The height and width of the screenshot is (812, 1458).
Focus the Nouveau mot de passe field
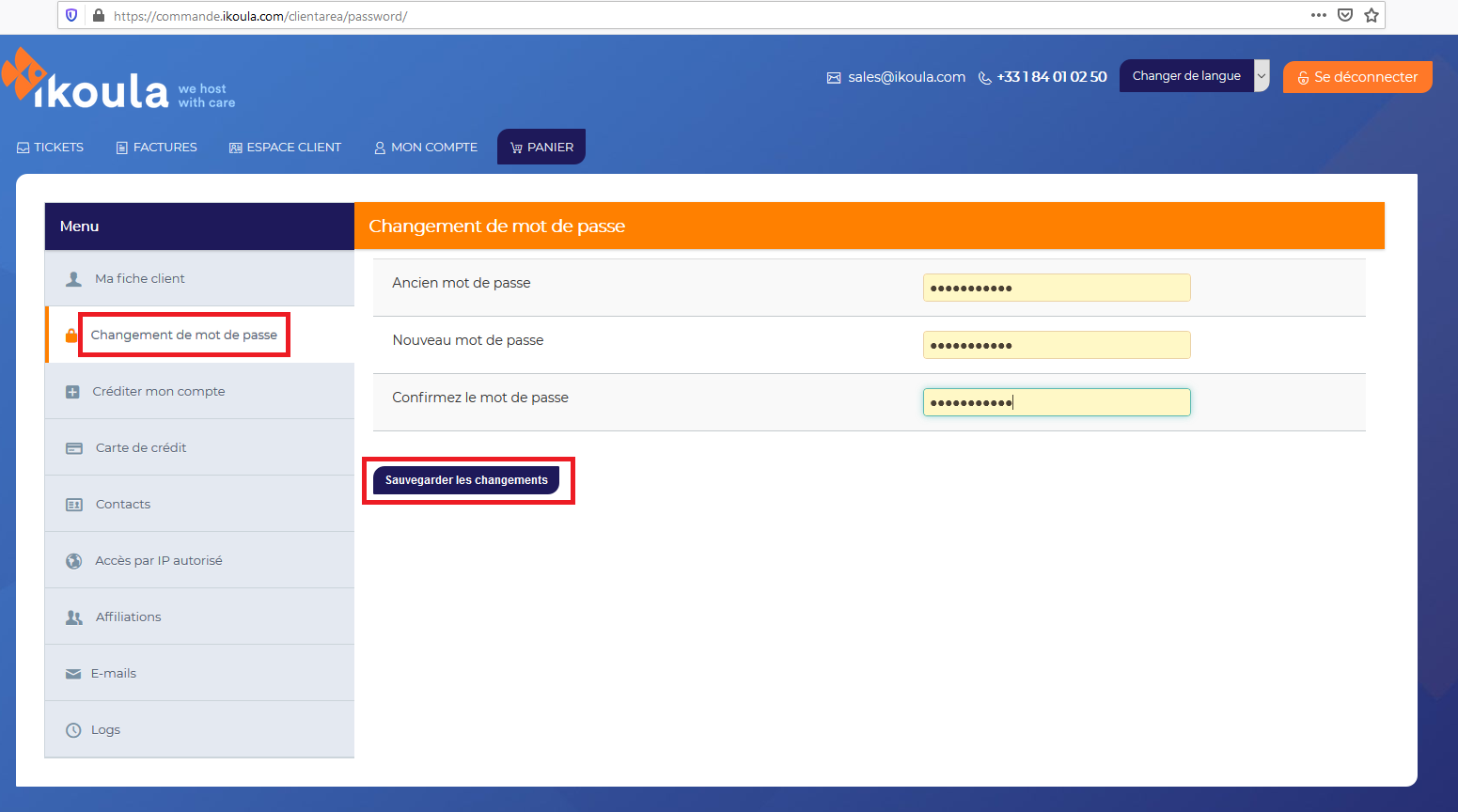pos(1057,345)
